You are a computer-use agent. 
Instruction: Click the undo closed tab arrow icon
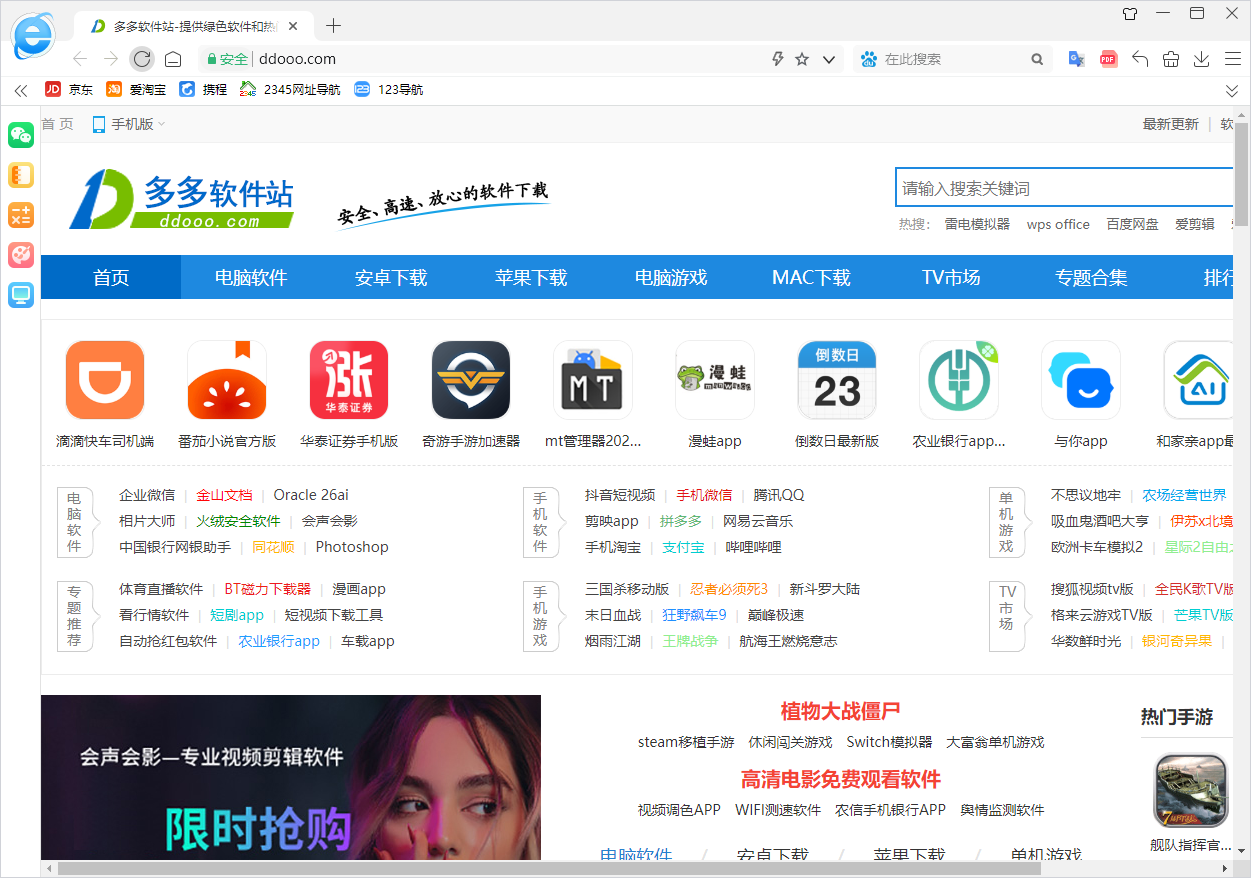[1140, 59]
